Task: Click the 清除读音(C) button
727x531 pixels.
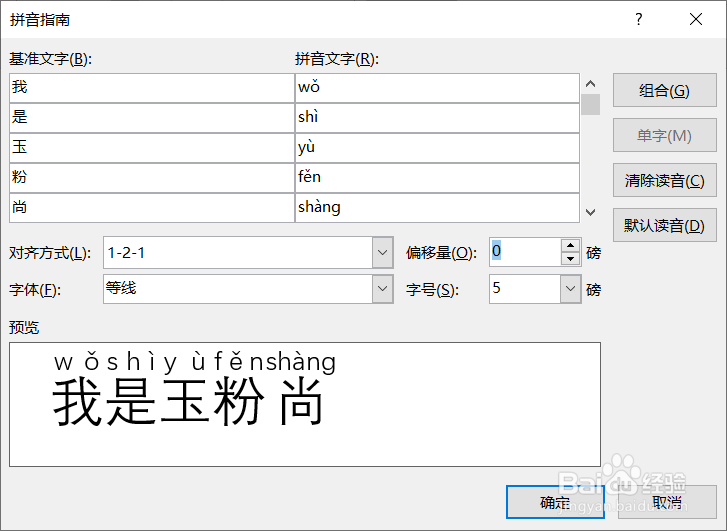Action: point(664,180)
